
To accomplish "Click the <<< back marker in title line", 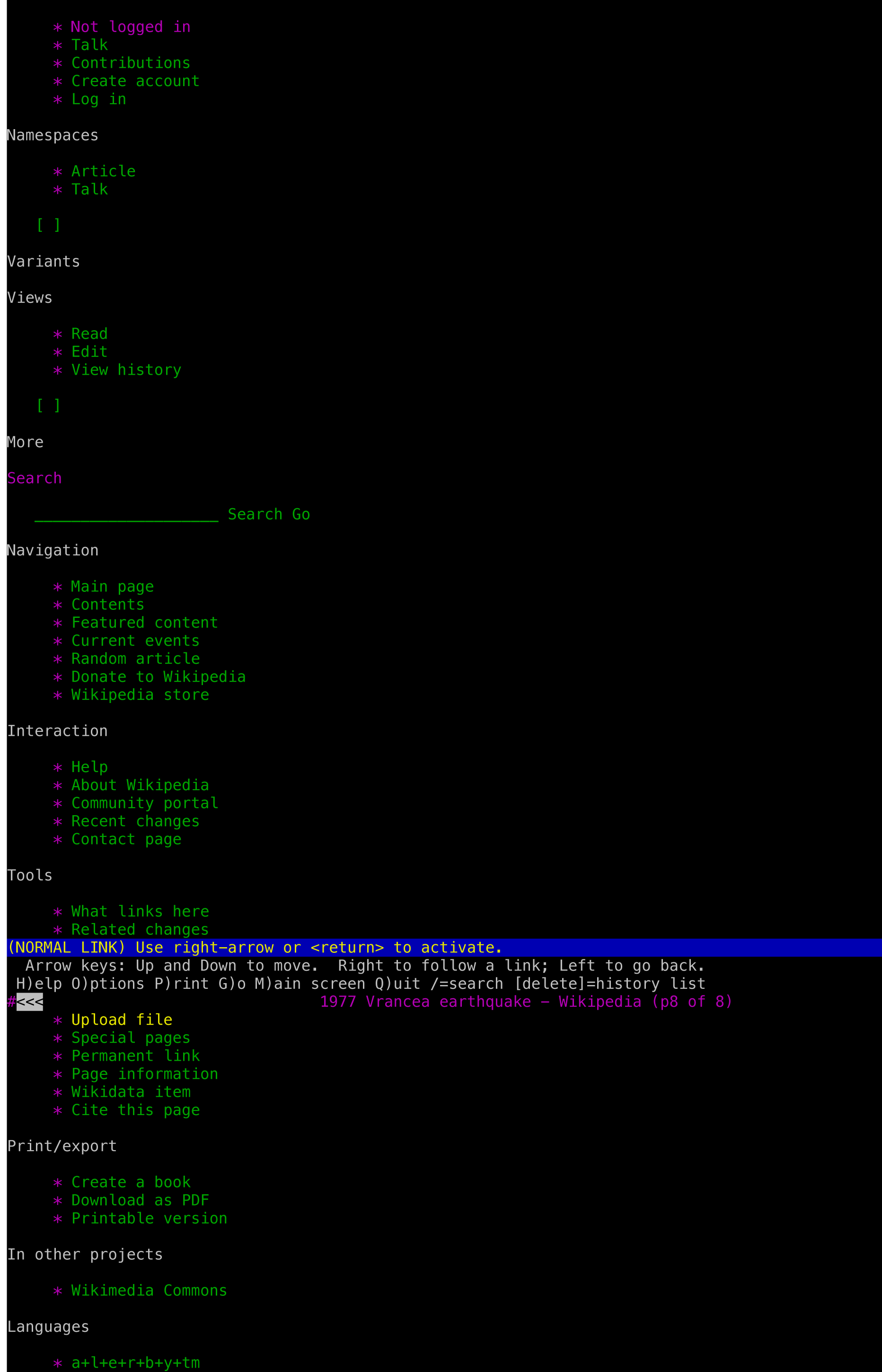I will (30, 1002).
